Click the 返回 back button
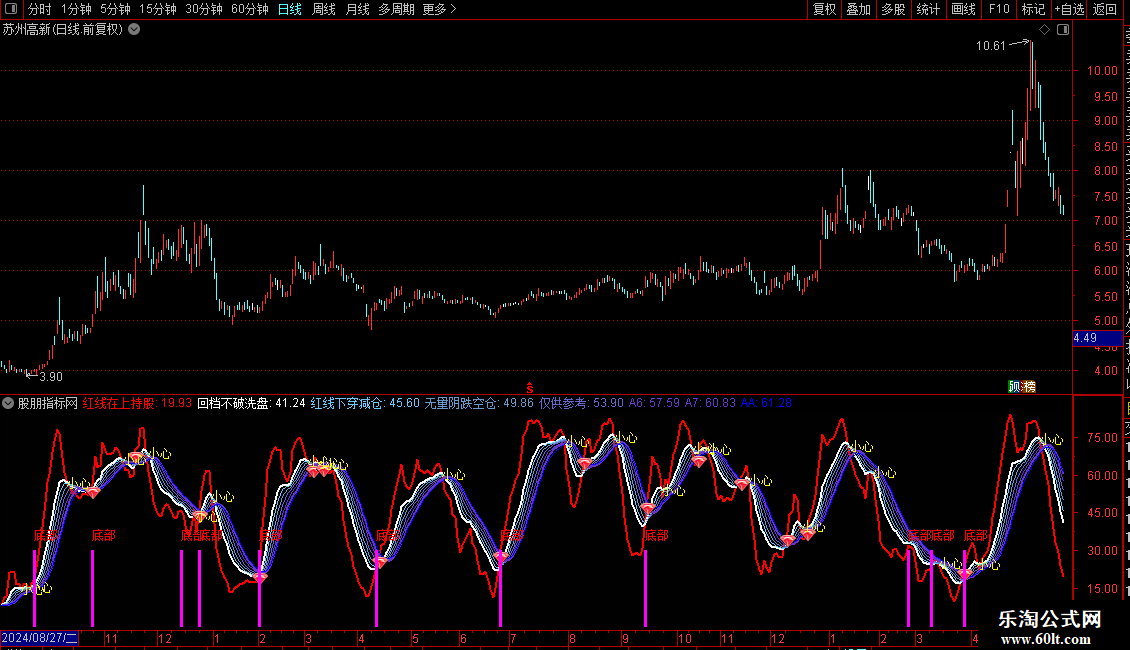 point(1105,9)
